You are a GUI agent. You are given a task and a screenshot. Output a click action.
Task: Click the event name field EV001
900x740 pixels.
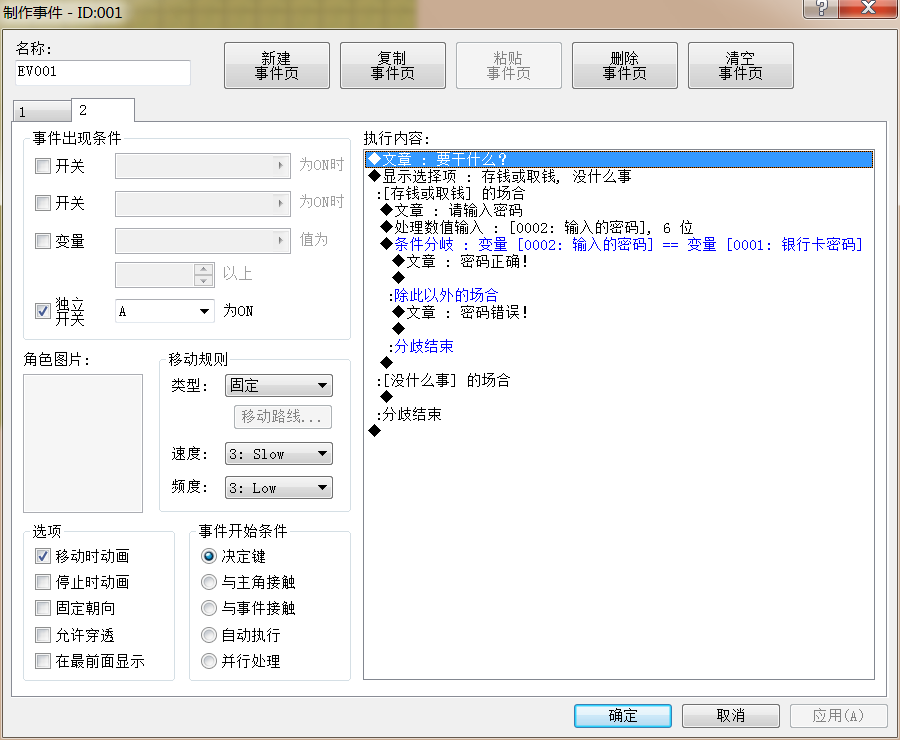103,72
